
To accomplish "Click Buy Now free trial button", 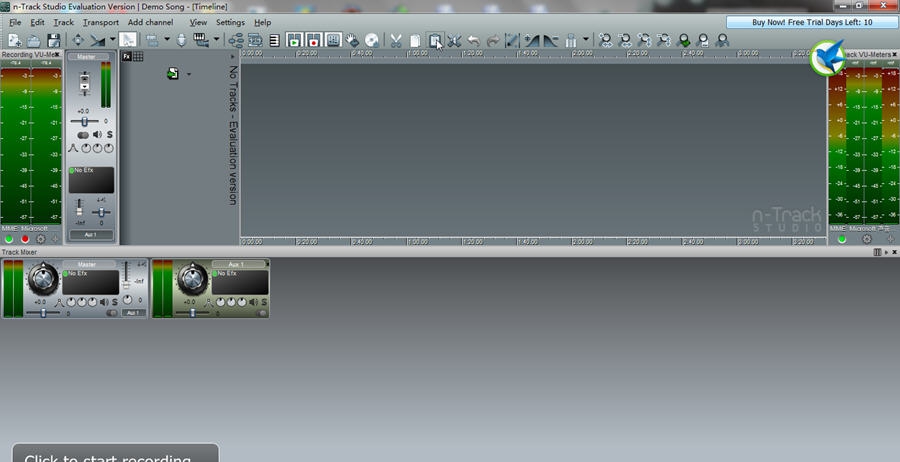I will (x=812, y=22).
